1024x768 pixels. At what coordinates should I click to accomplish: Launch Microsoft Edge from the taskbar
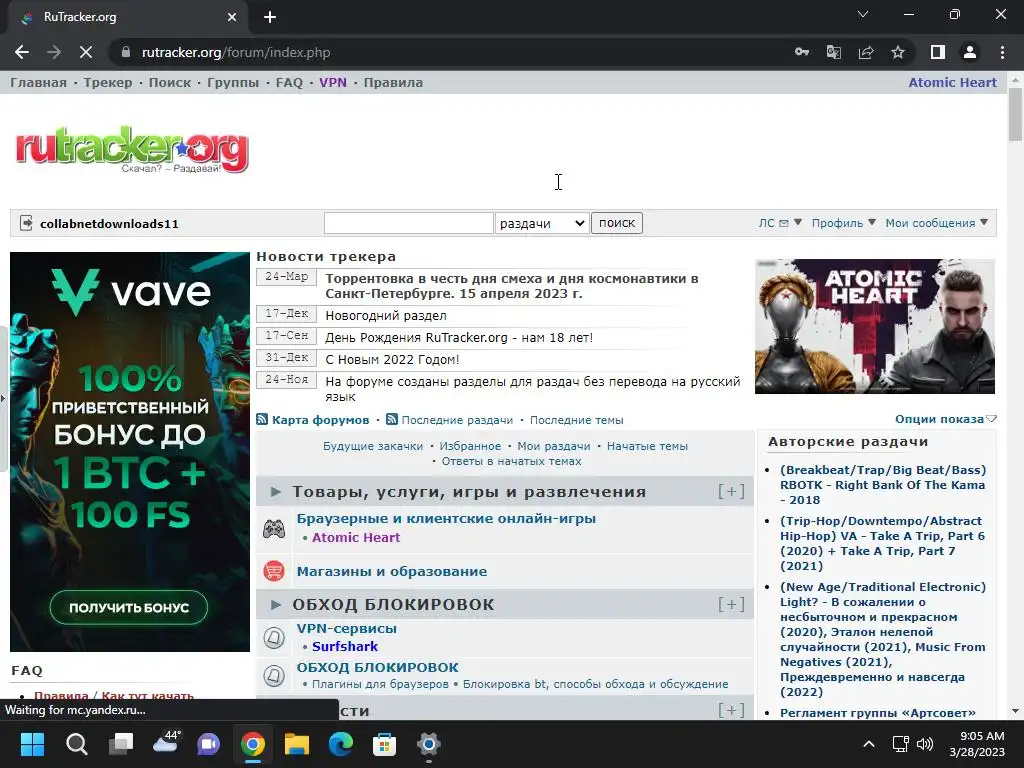pyautogui.click(x=340, y=744)
